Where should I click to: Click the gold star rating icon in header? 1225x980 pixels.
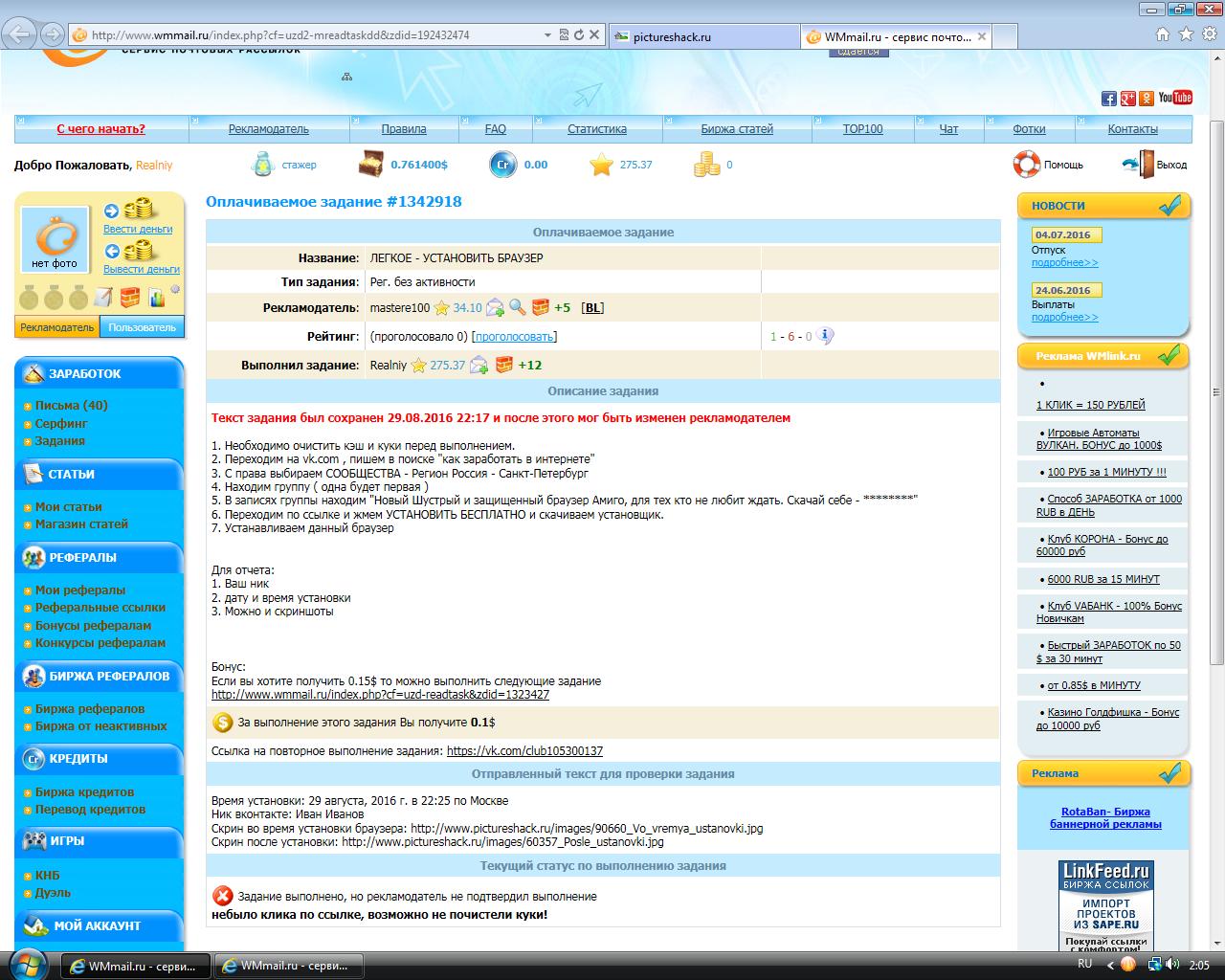[x=601, y=165]
